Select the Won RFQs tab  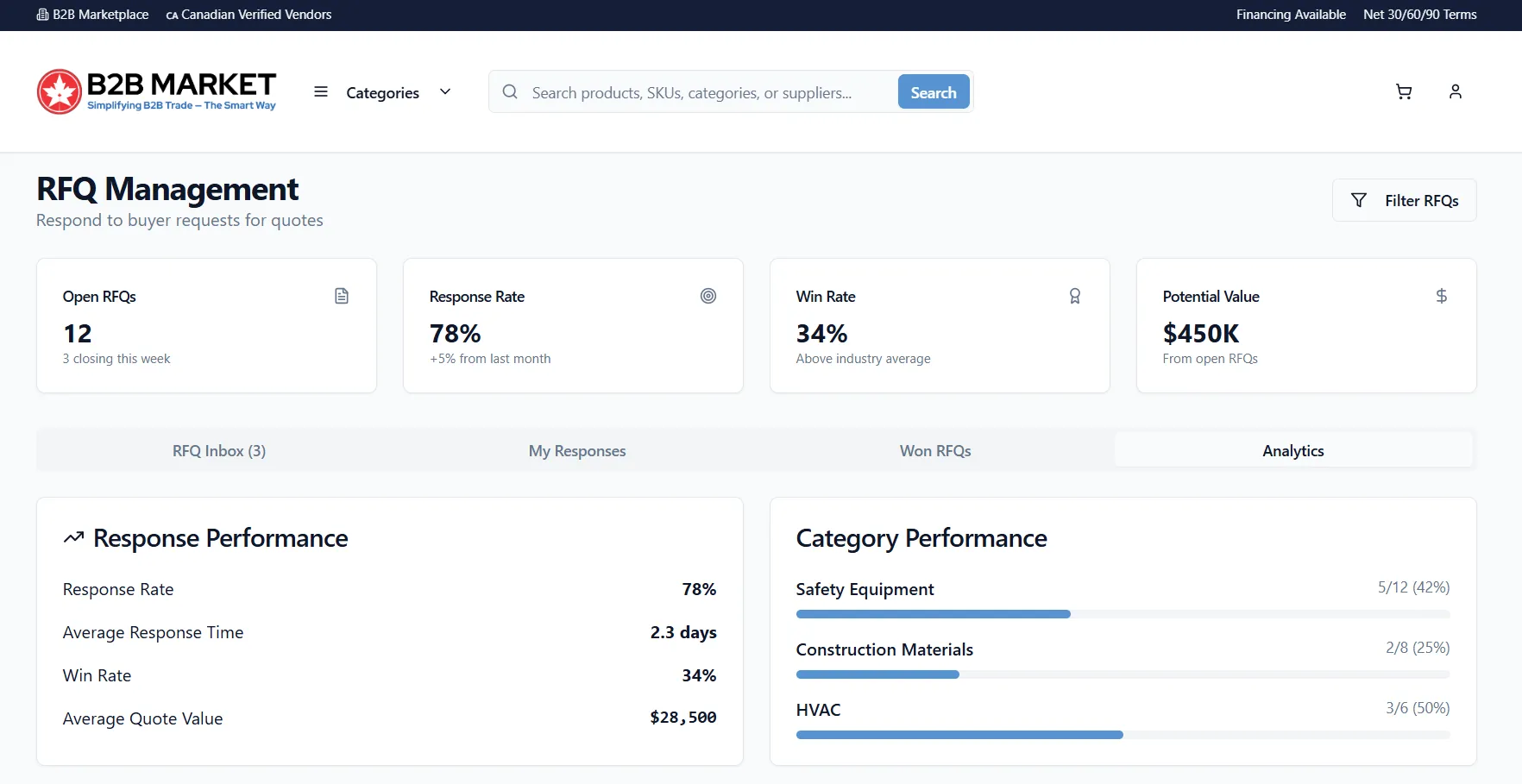(935, 450)
